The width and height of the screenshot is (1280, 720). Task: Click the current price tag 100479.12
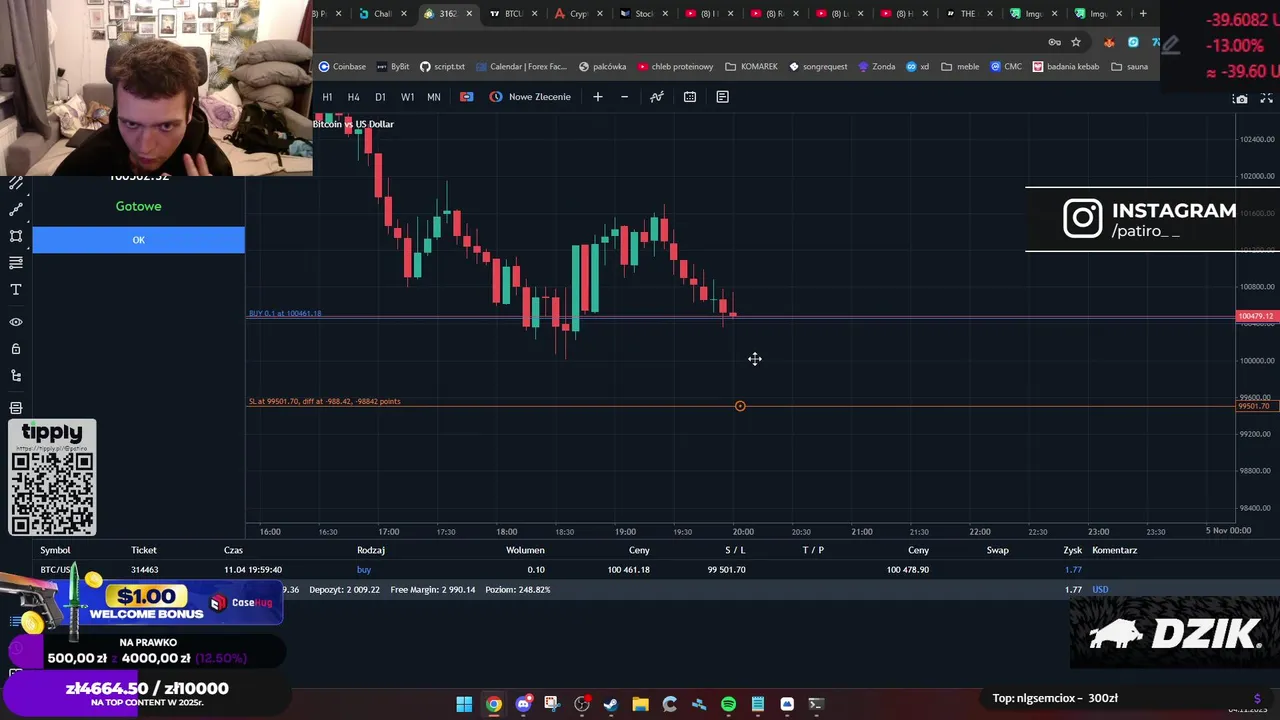tap(1256, 316)
